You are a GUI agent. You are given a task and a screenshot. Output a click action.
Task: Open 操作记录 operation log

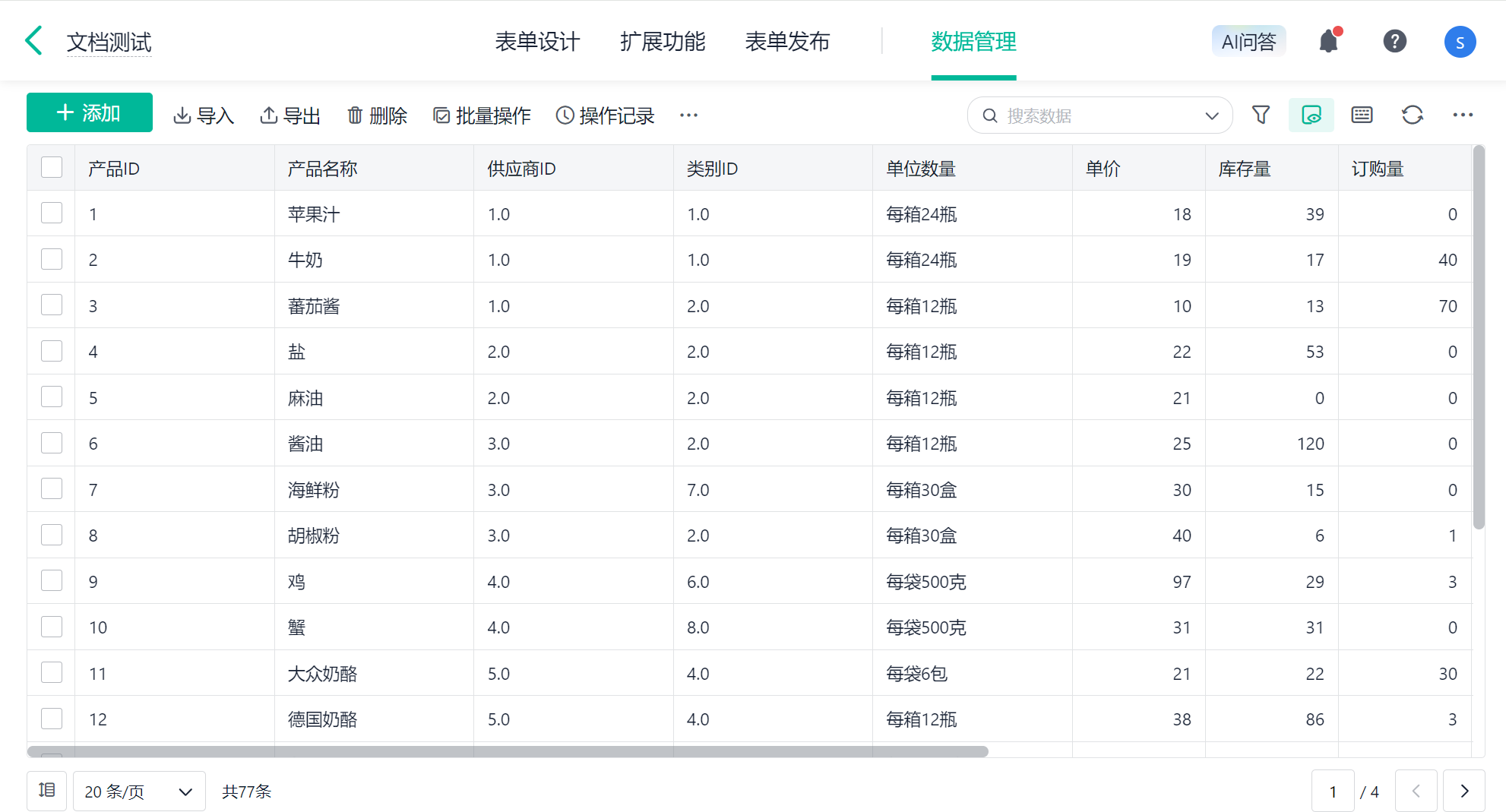(x=605, y=115)
